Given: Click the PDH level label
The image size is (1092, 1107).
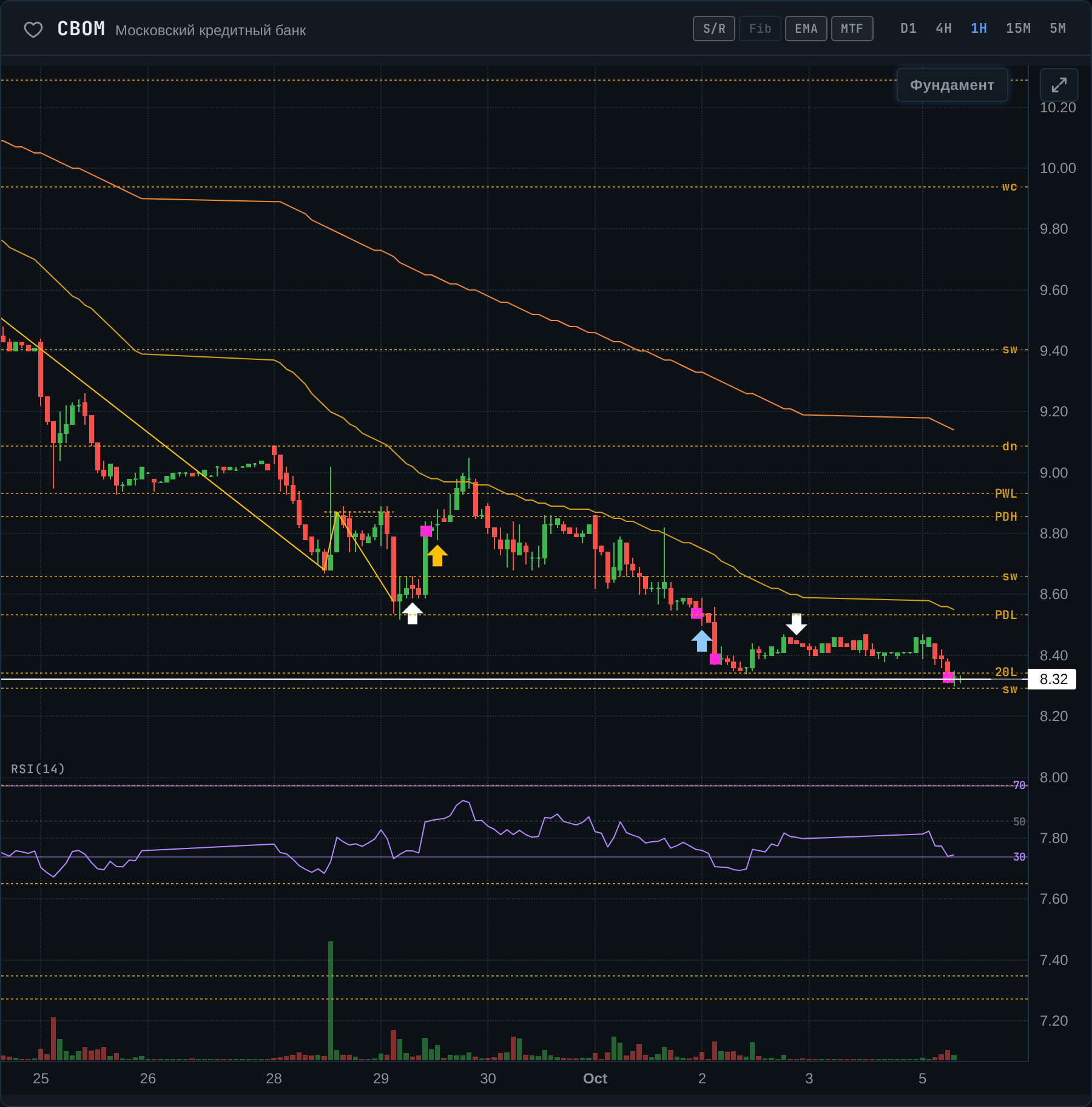Looking at the screenshot, I should pos(1006,516).
